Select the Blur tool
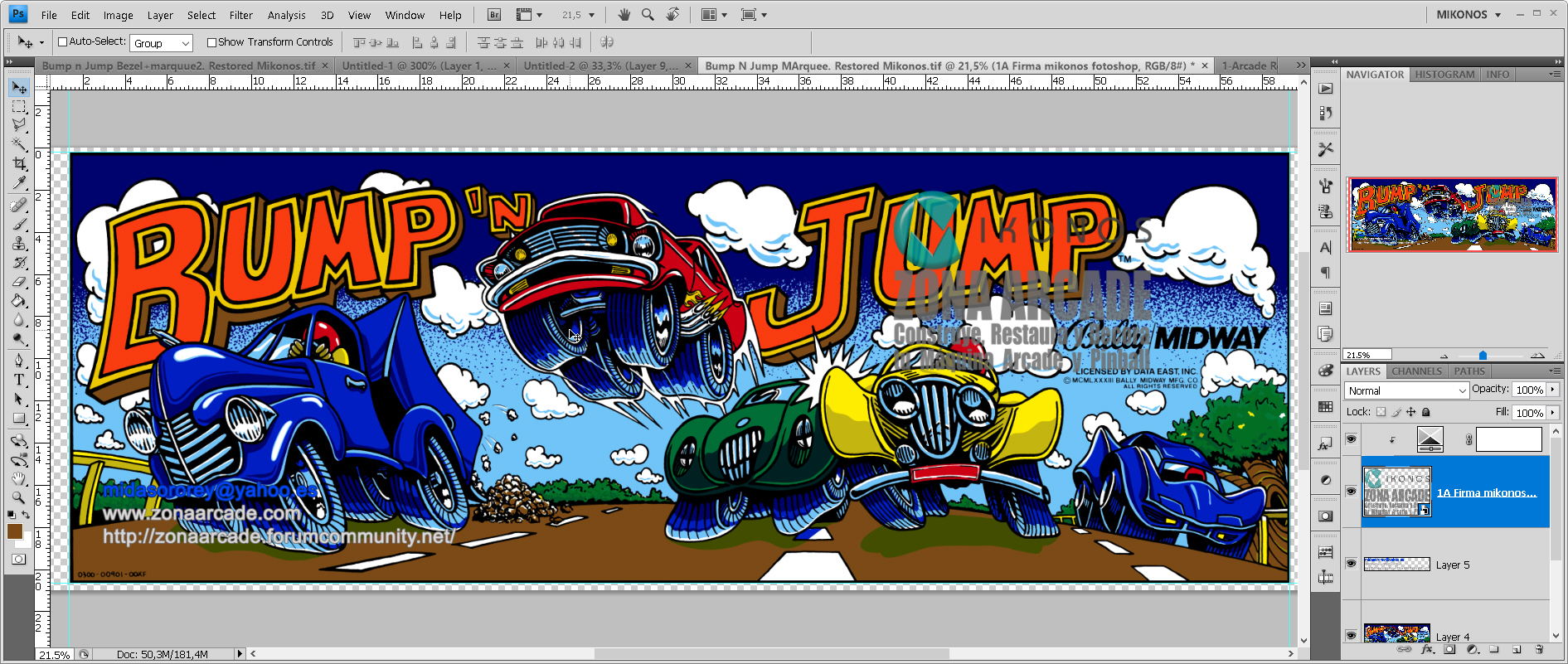1568x664 pixels. (x=19, y=320)
